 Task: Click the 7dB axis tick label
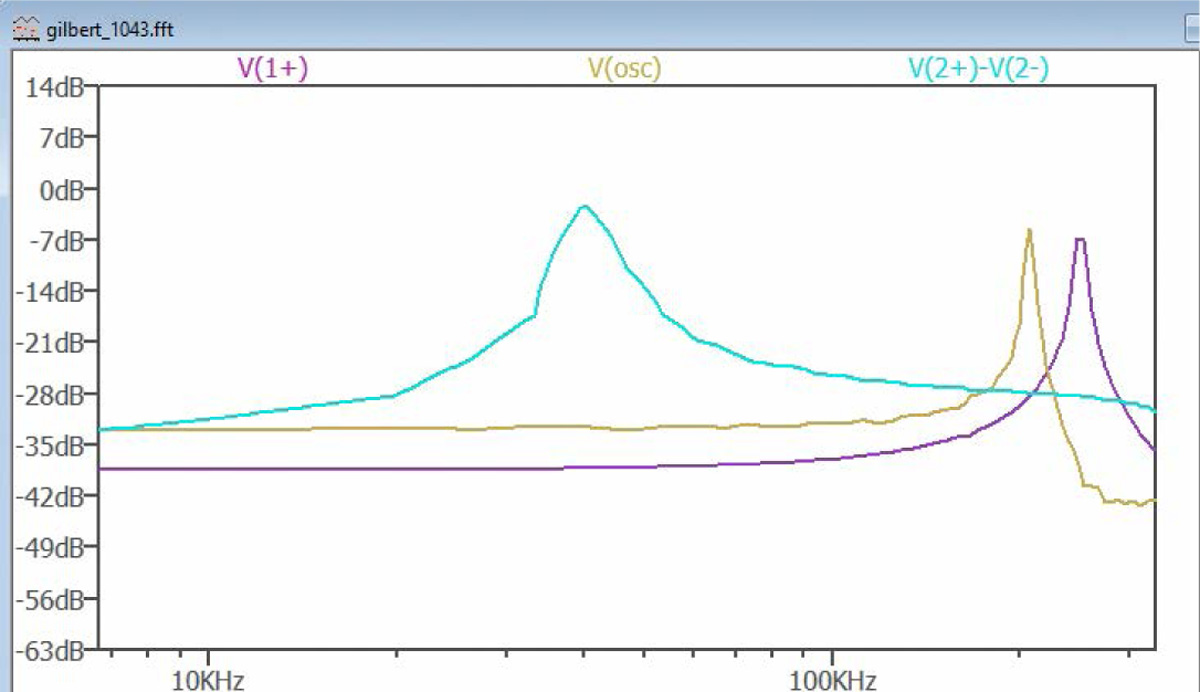coord(56,136)
